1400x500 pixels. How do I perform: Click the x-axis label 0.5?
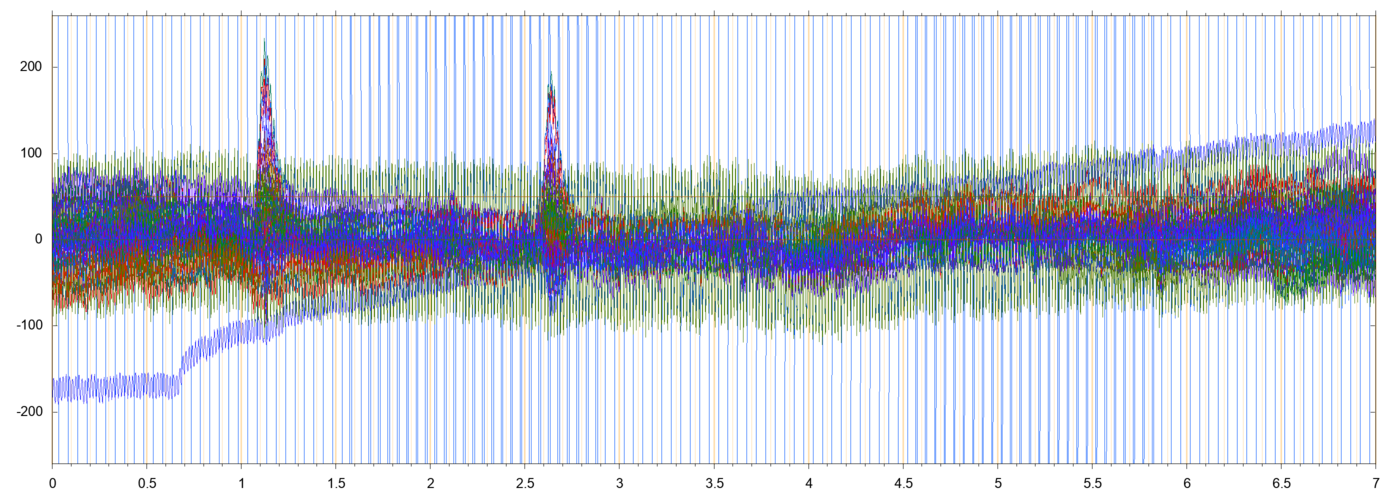click(147, 482)
